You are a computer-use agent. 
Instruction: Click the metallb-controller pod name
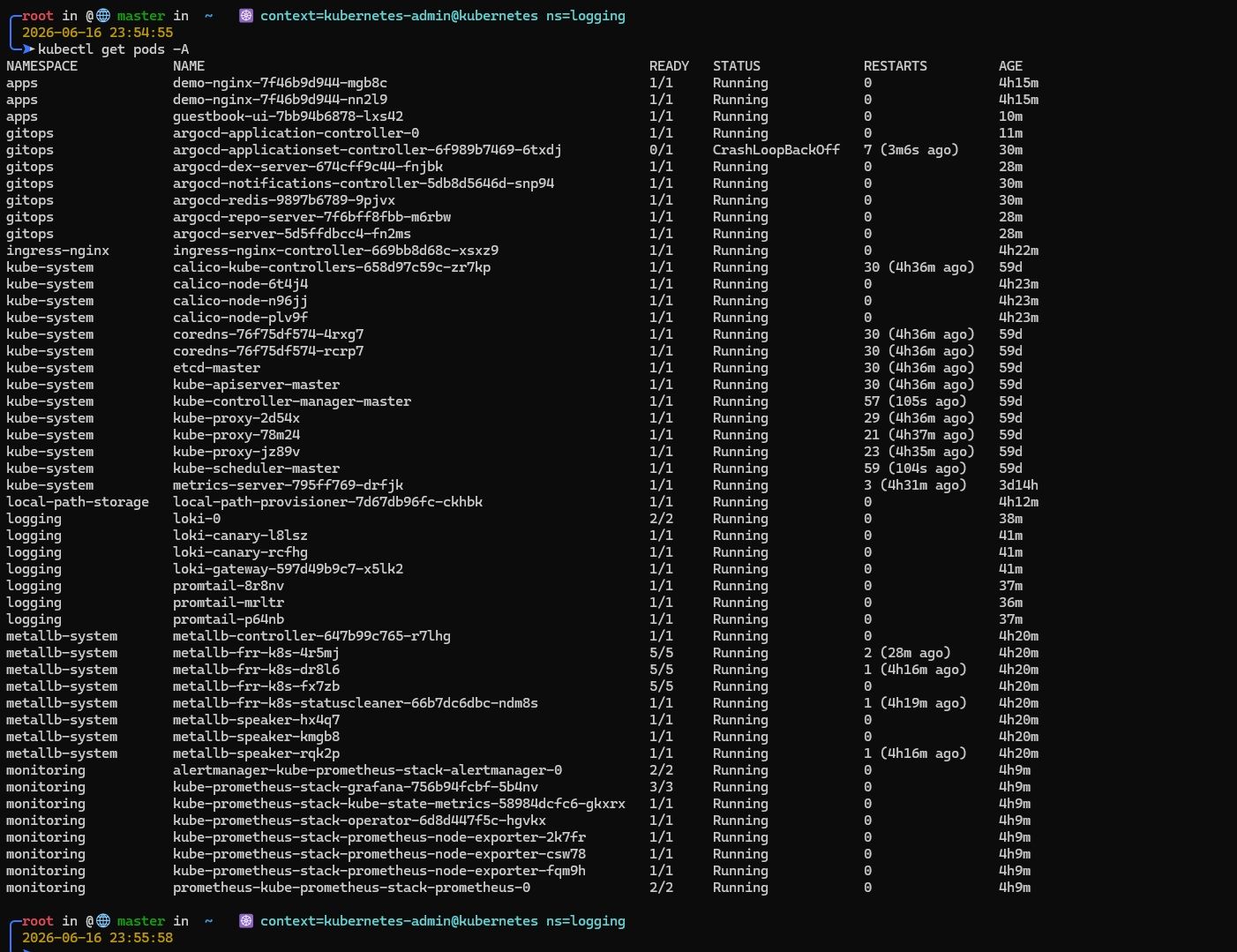(311, 636)
